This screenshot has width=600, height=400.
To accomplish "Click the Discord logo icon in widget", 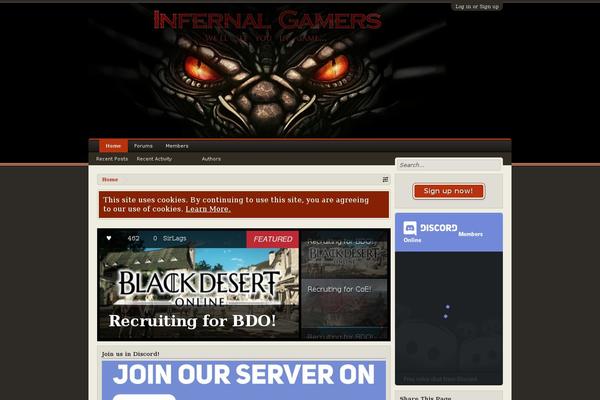I will pyautogui.click(x=410, y=228).
